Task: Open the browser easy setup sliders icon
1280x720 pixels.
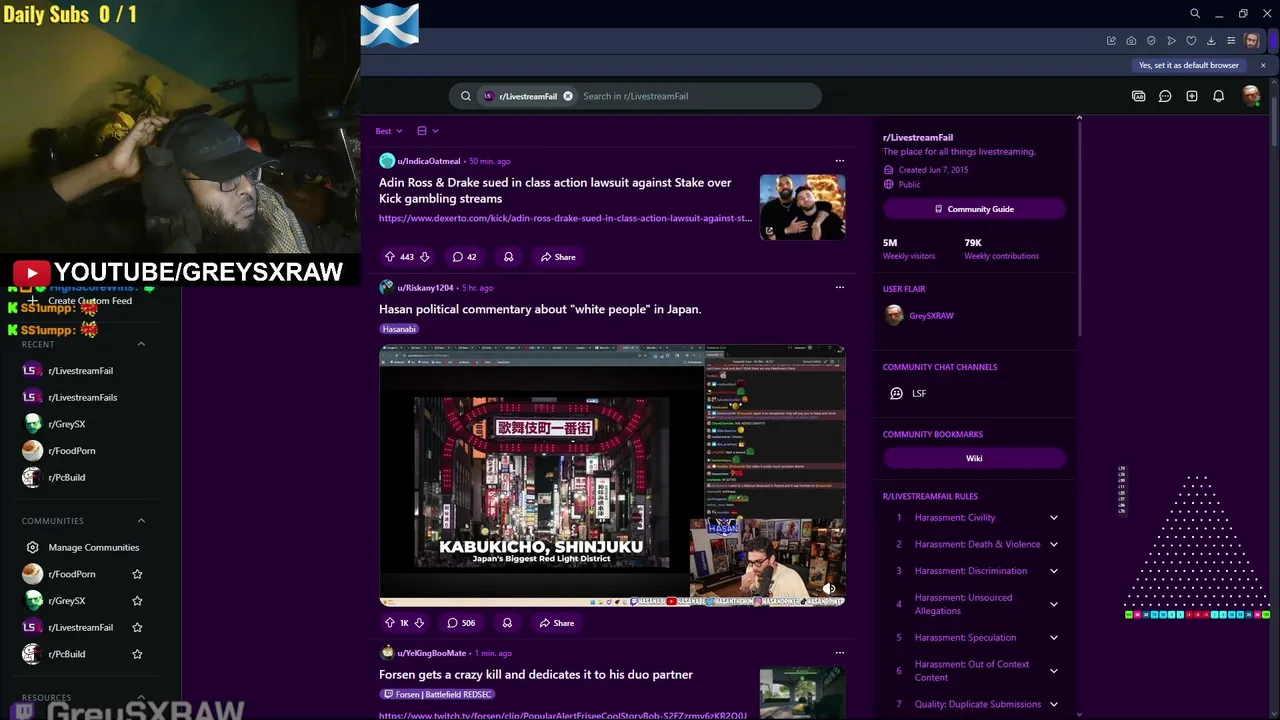Action: coord(1231,41)
